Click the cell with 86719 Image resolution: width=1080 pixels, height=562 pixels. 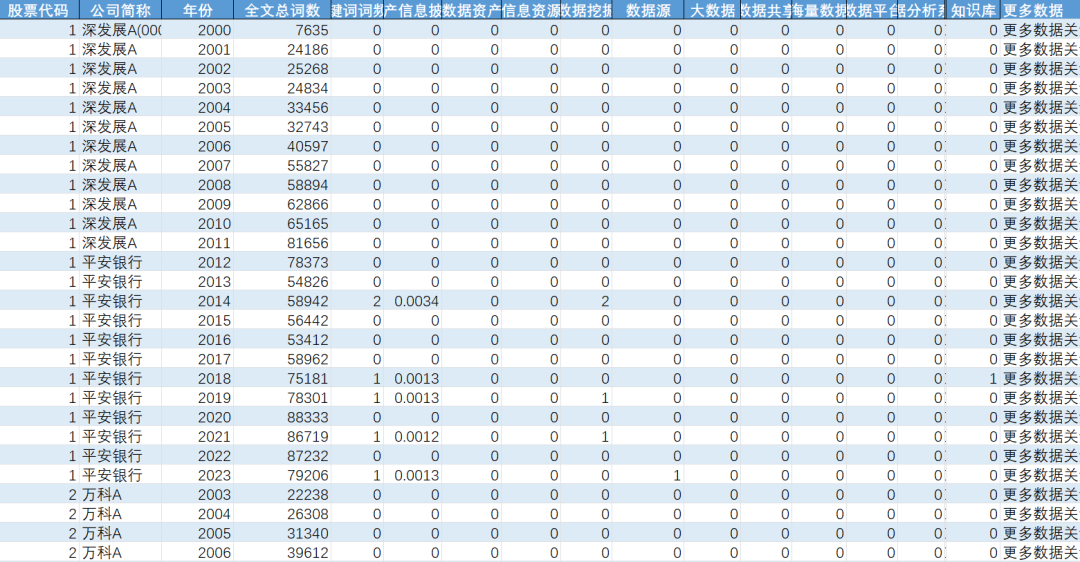(x=282, y=437)
